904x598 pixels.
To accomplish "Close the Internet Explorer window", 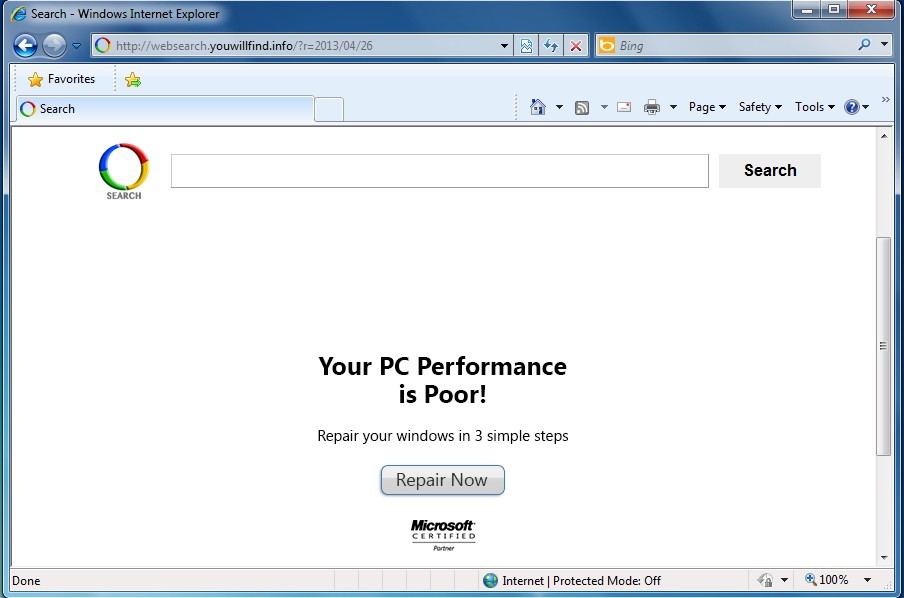I will point(871,10).
